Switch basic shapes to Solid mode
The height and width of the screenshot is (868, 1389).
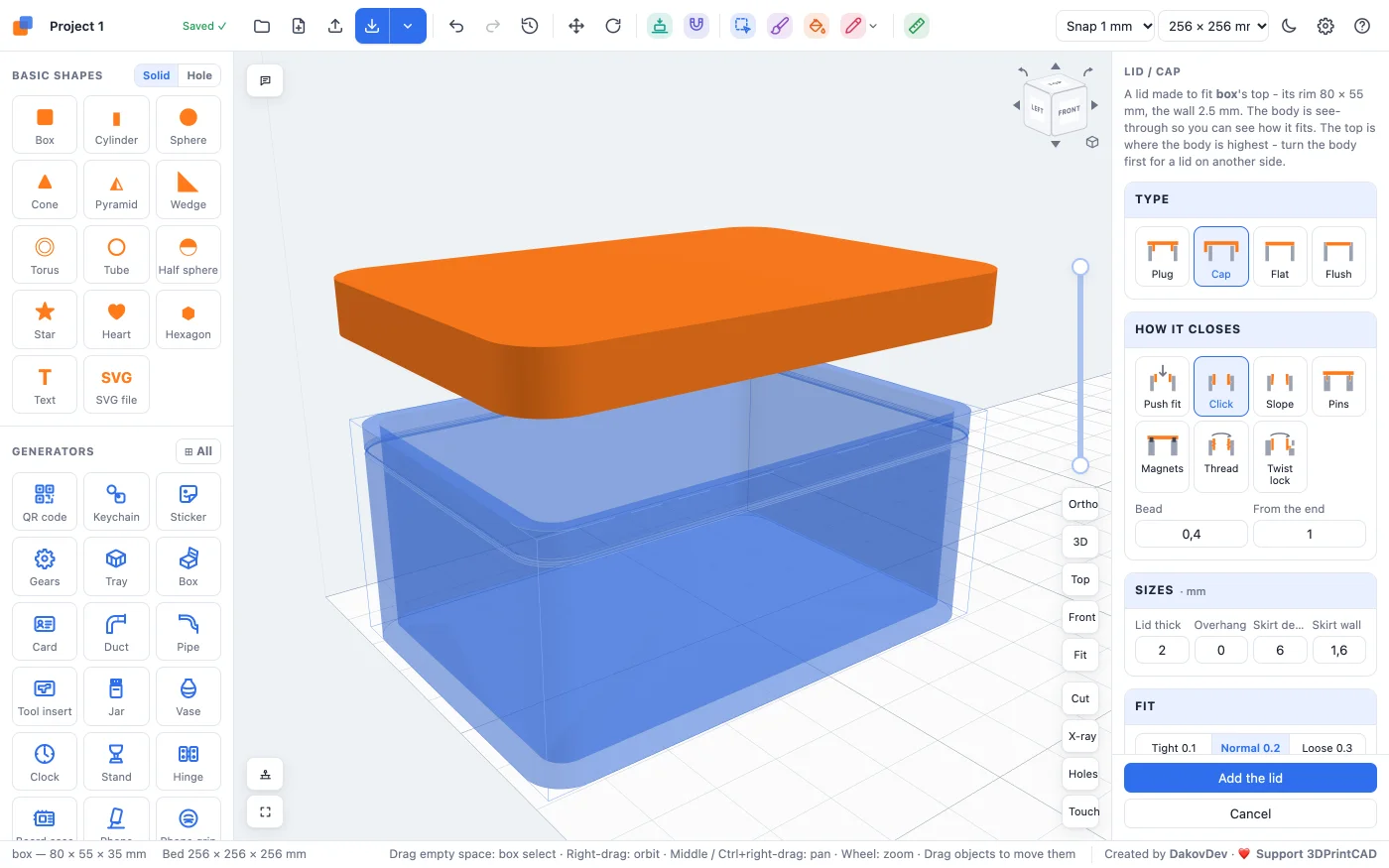click(x=156, y=75)
